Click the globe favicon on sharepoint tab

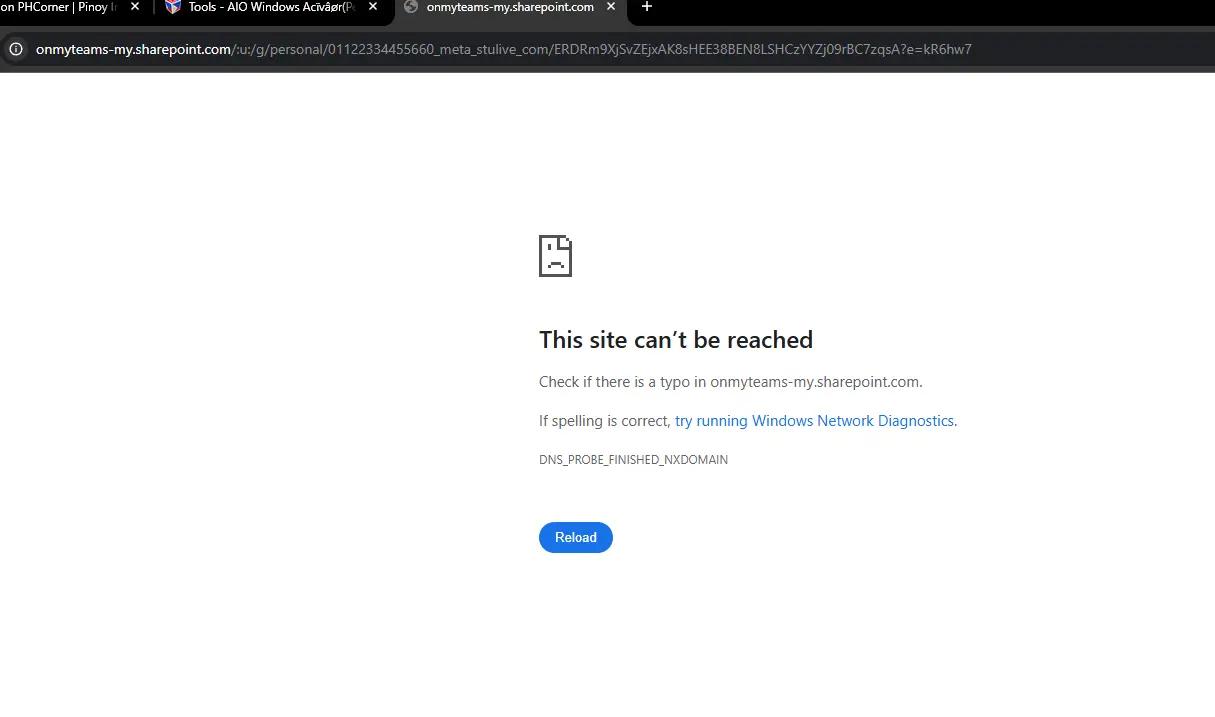[x=410, y=7]
